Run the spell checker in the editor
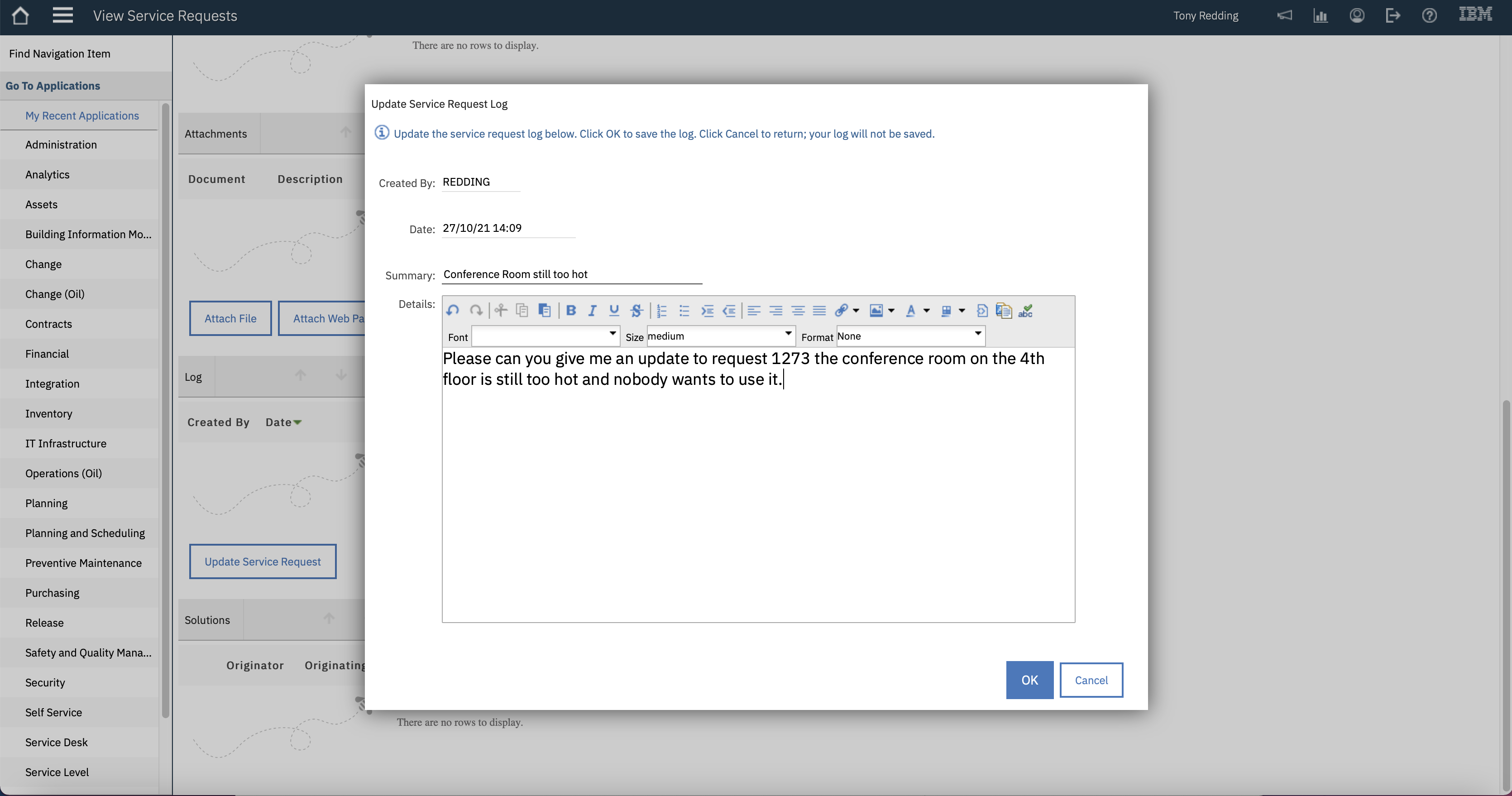 (x=1025, y=311)
